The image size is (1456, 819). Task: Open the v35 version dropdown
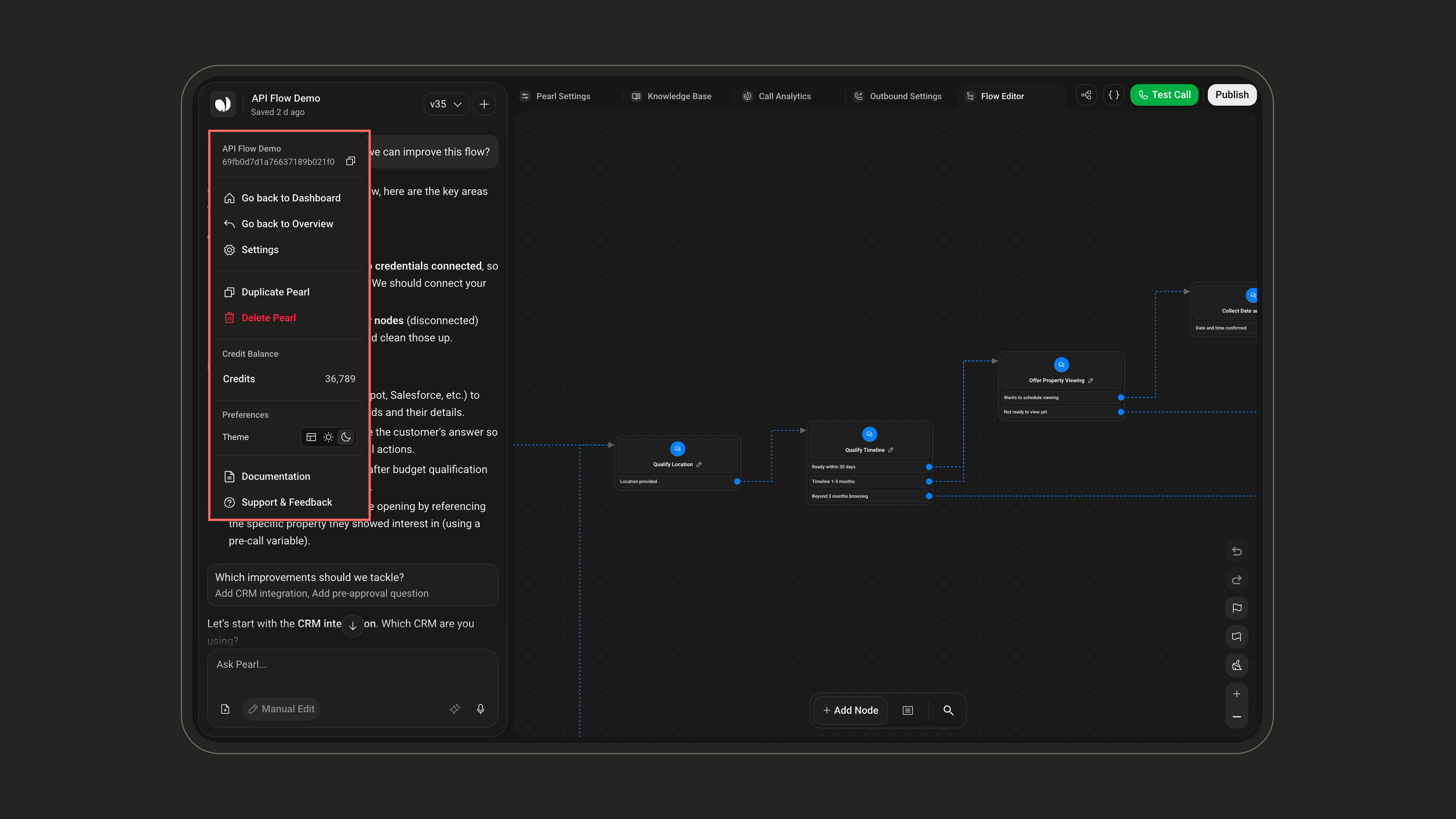coord(446,104)
